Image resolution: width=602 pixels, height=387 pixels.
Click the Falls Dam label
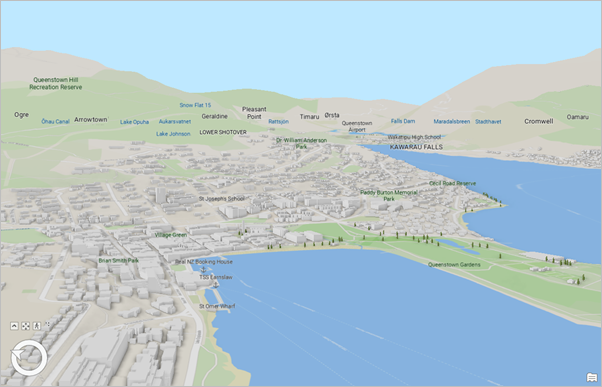click(403, 121)
